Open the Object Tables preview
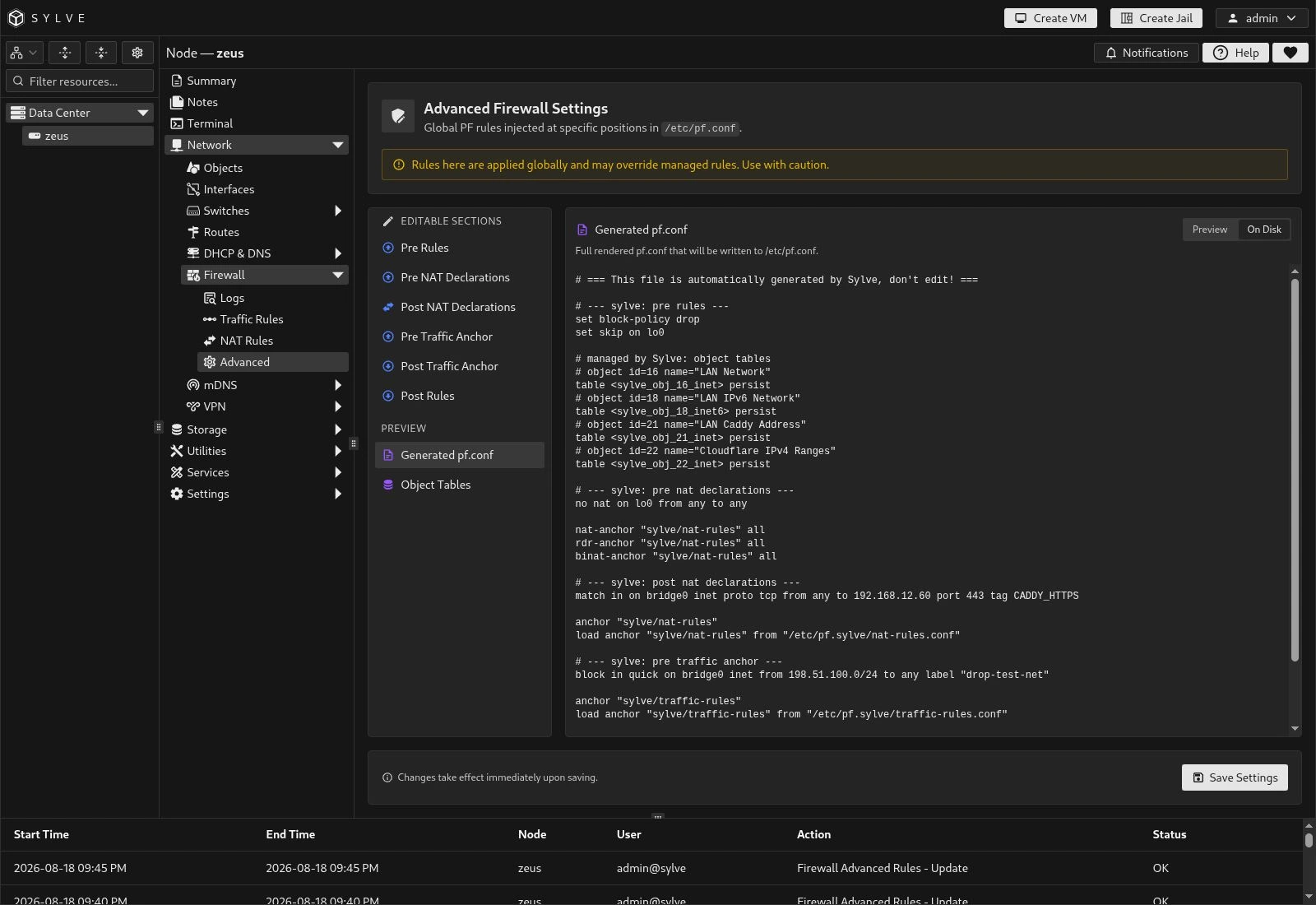Image resolution: width=1316 pixels, height=905 pixels. click(x=460, y=485)
